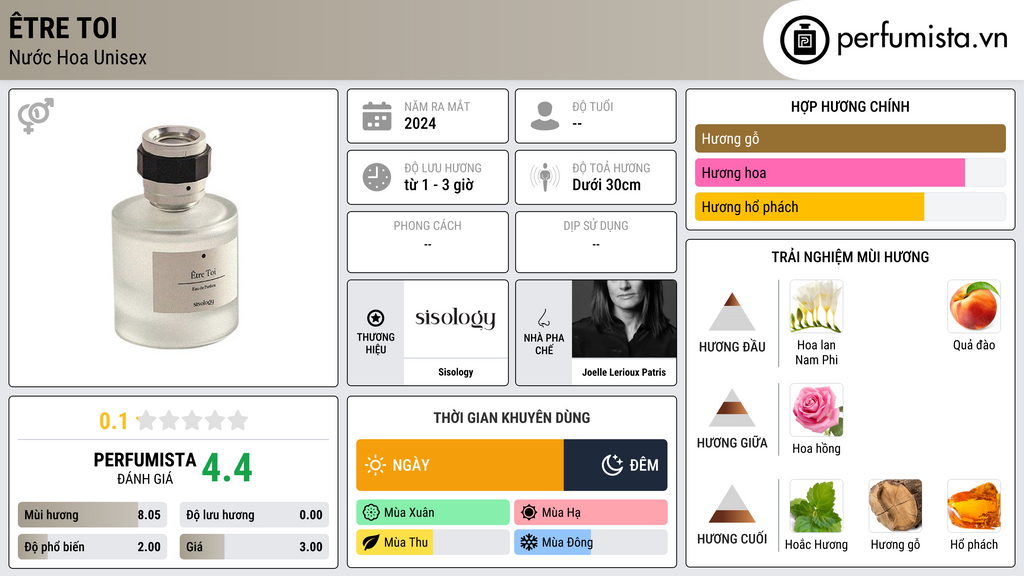Click the calendar icon for Năm ra mắt
The image size is (1024, 576).
[377, 116]
